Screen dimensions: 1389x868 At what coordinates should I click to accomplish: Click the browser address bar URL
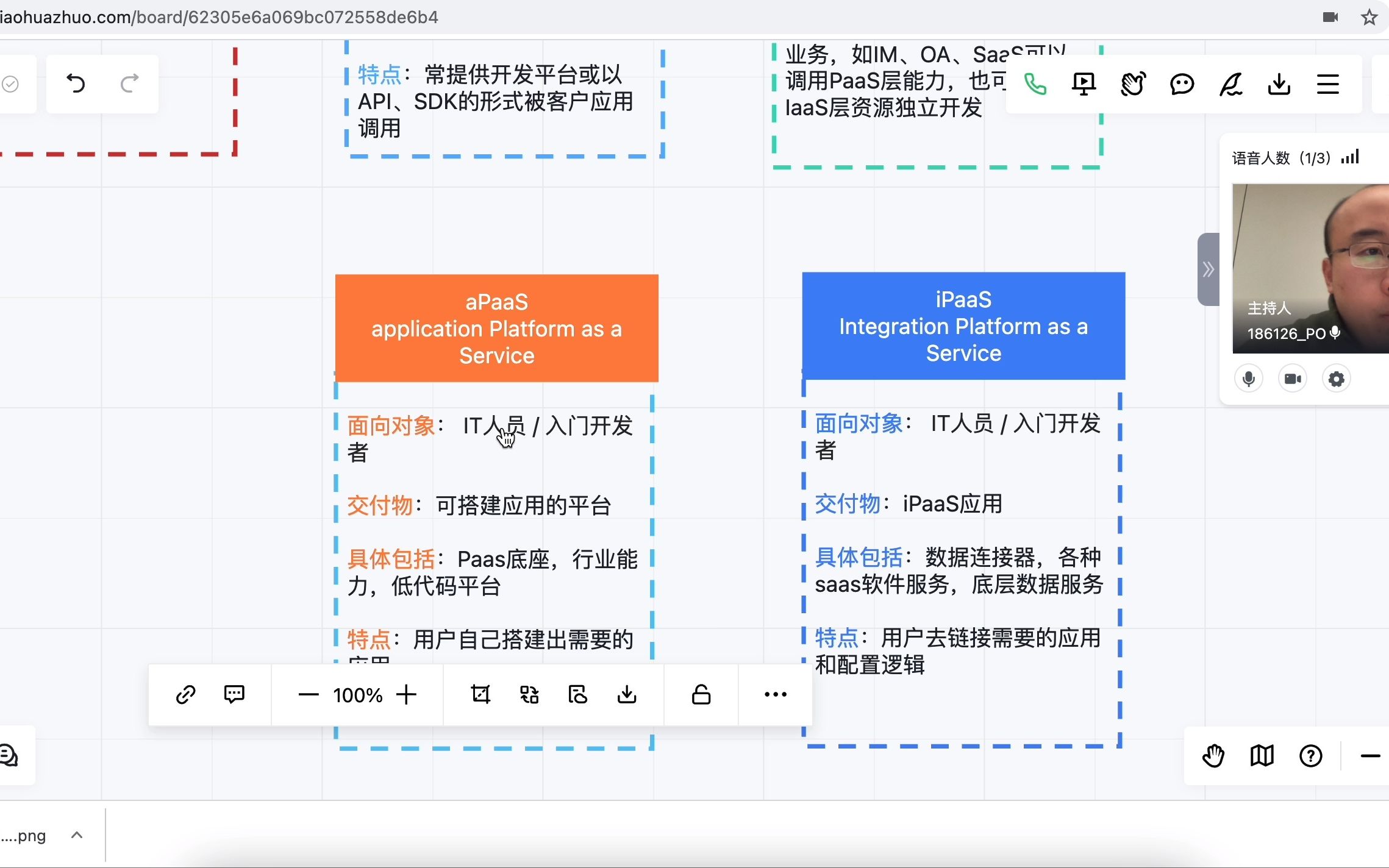tap(220, 17)
